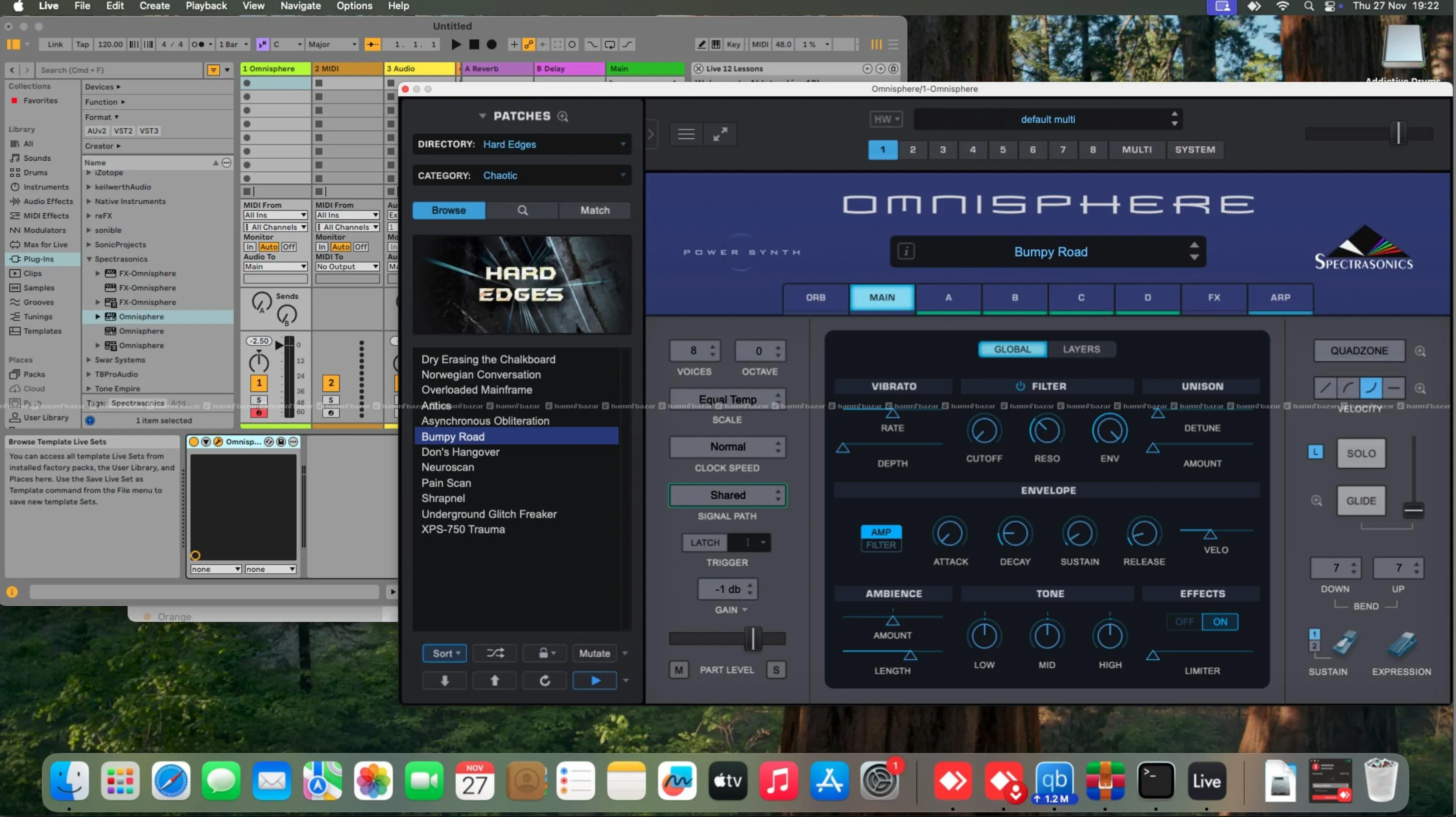
Task: Arm the Ableton transport record button
Action: coord(492,44)
